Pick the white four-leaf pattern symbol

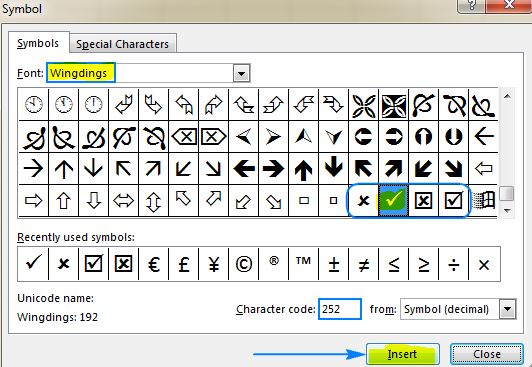(x=363, y=105)
